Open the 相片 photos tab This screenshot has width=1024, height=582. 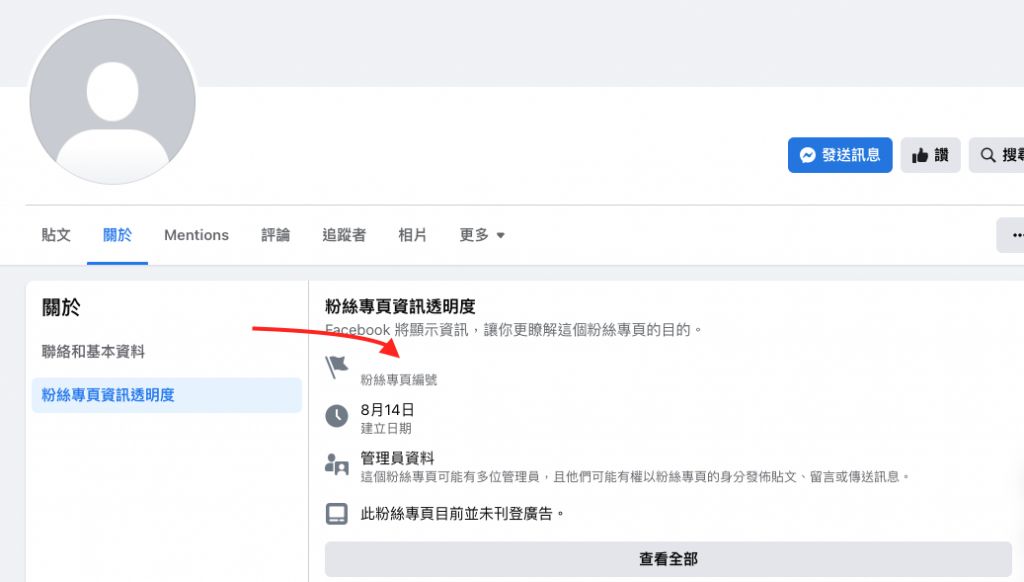pos(413,235)
